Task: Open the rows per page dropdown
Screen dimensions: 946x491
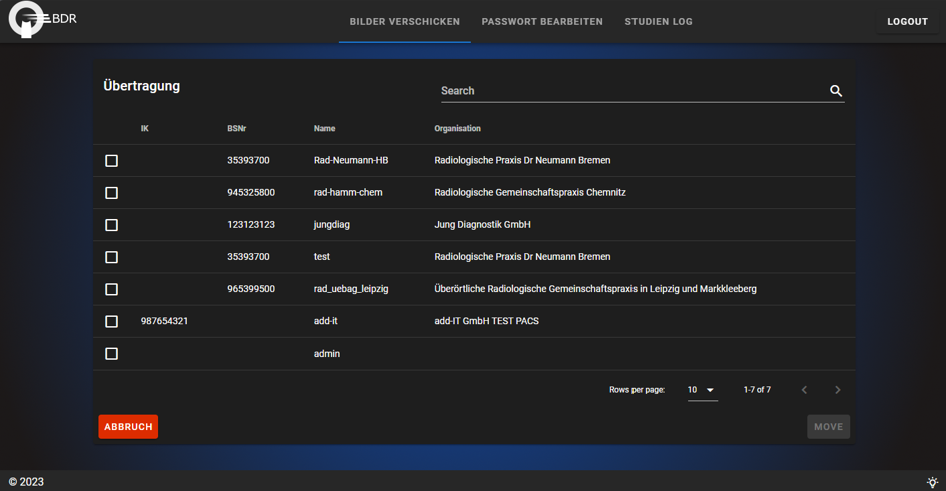Action: tap(702, 390)
